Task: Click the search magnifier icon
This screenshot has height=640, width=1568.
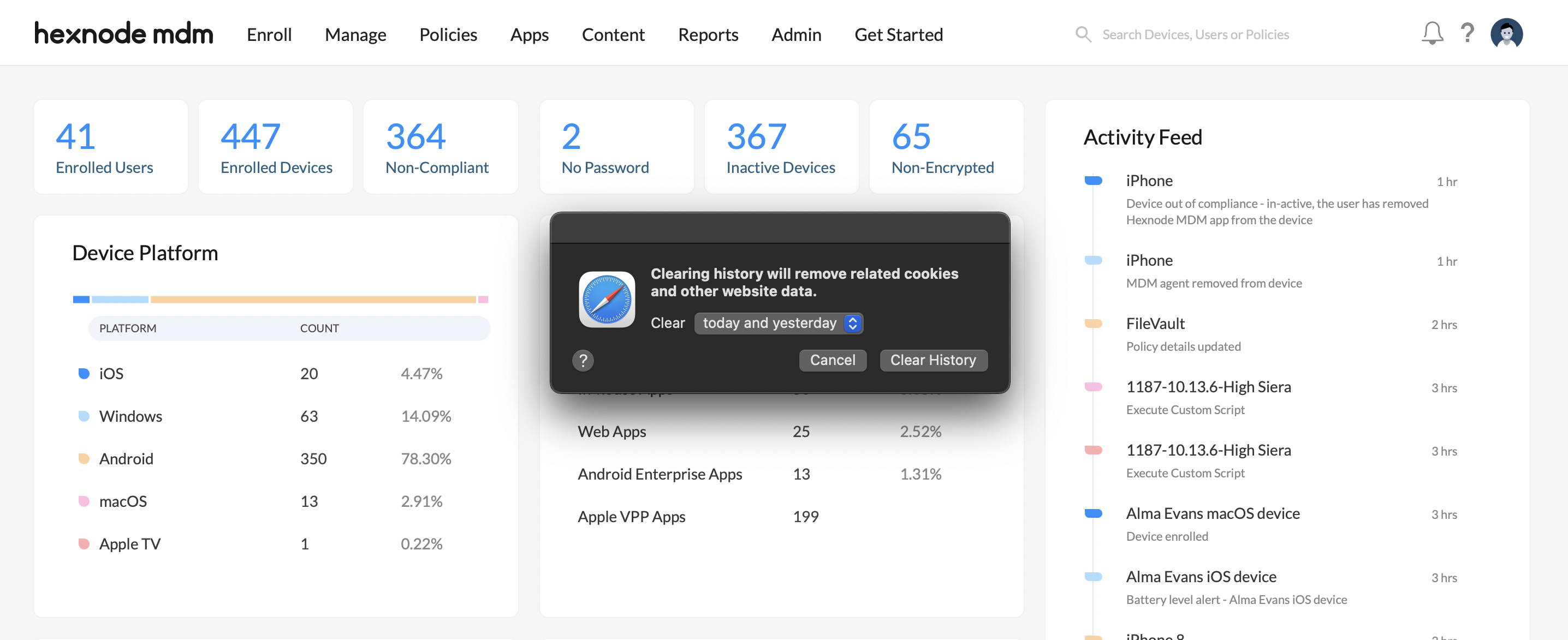Action: [1084, 34]
